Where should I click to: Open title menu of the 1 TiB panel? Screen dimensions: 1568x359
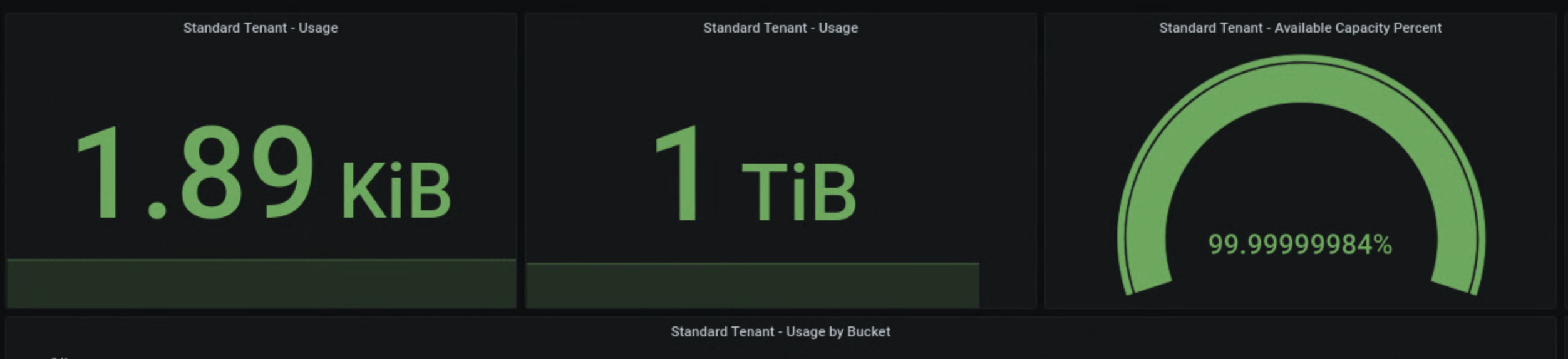click(780, 28)
